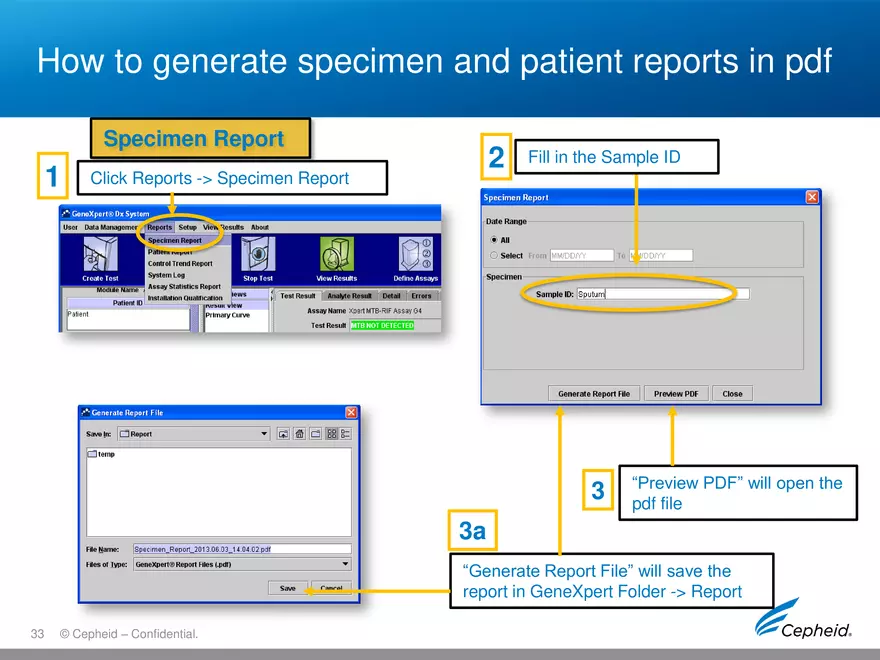Screen dimensions: 880x660
Task: Click Preview PDF in the Specimen Report dialog
Action: [676, 393]
